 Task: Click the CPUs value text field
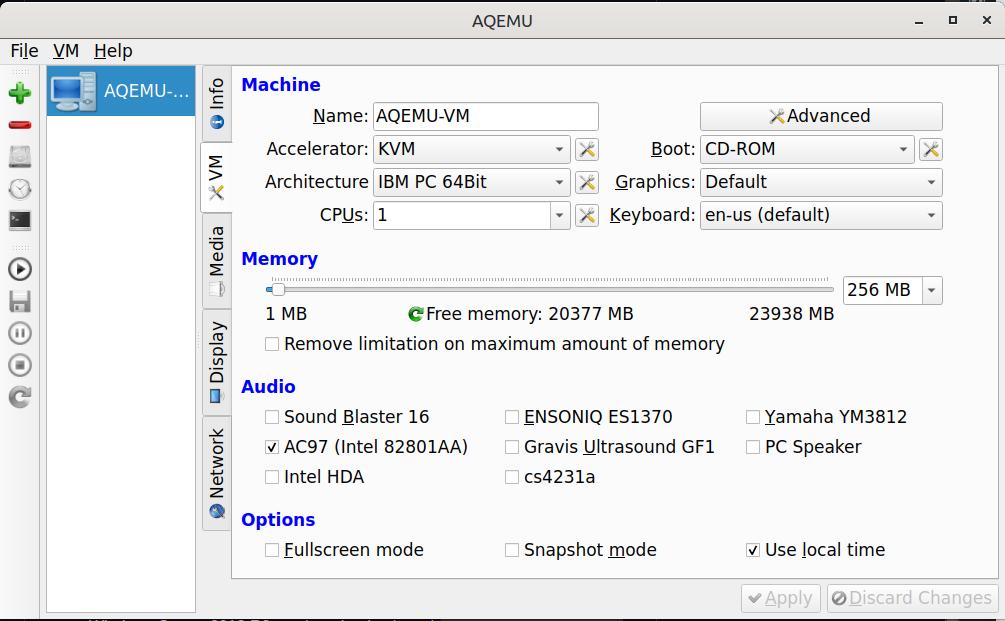(461, 215)
